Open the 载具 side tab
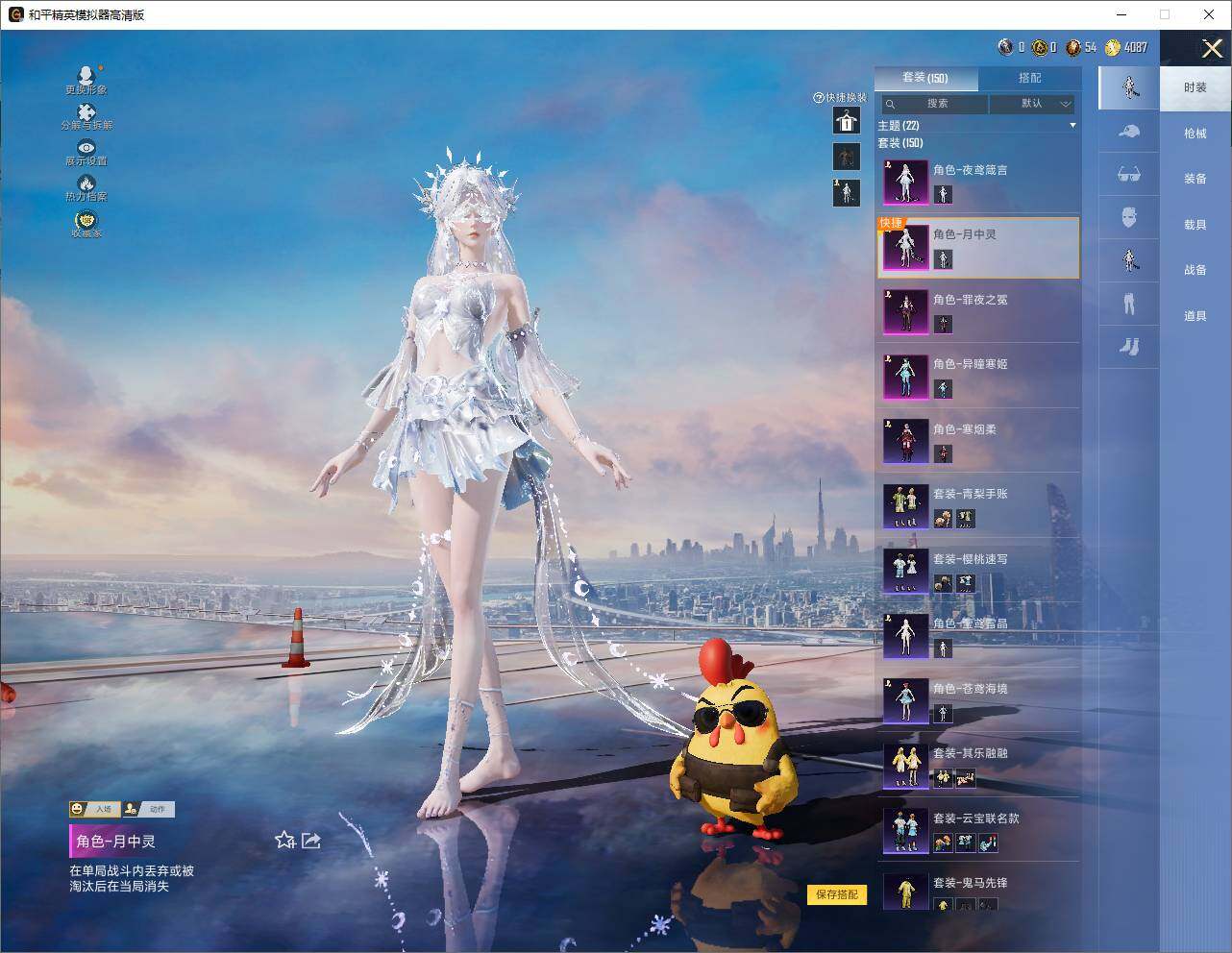 (x=1195, y=225)
